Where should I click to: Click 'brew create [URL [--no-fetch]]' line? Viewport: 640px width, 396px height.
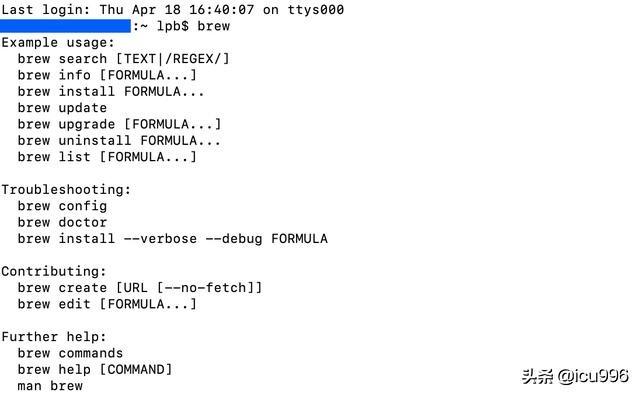click(140, 288)
